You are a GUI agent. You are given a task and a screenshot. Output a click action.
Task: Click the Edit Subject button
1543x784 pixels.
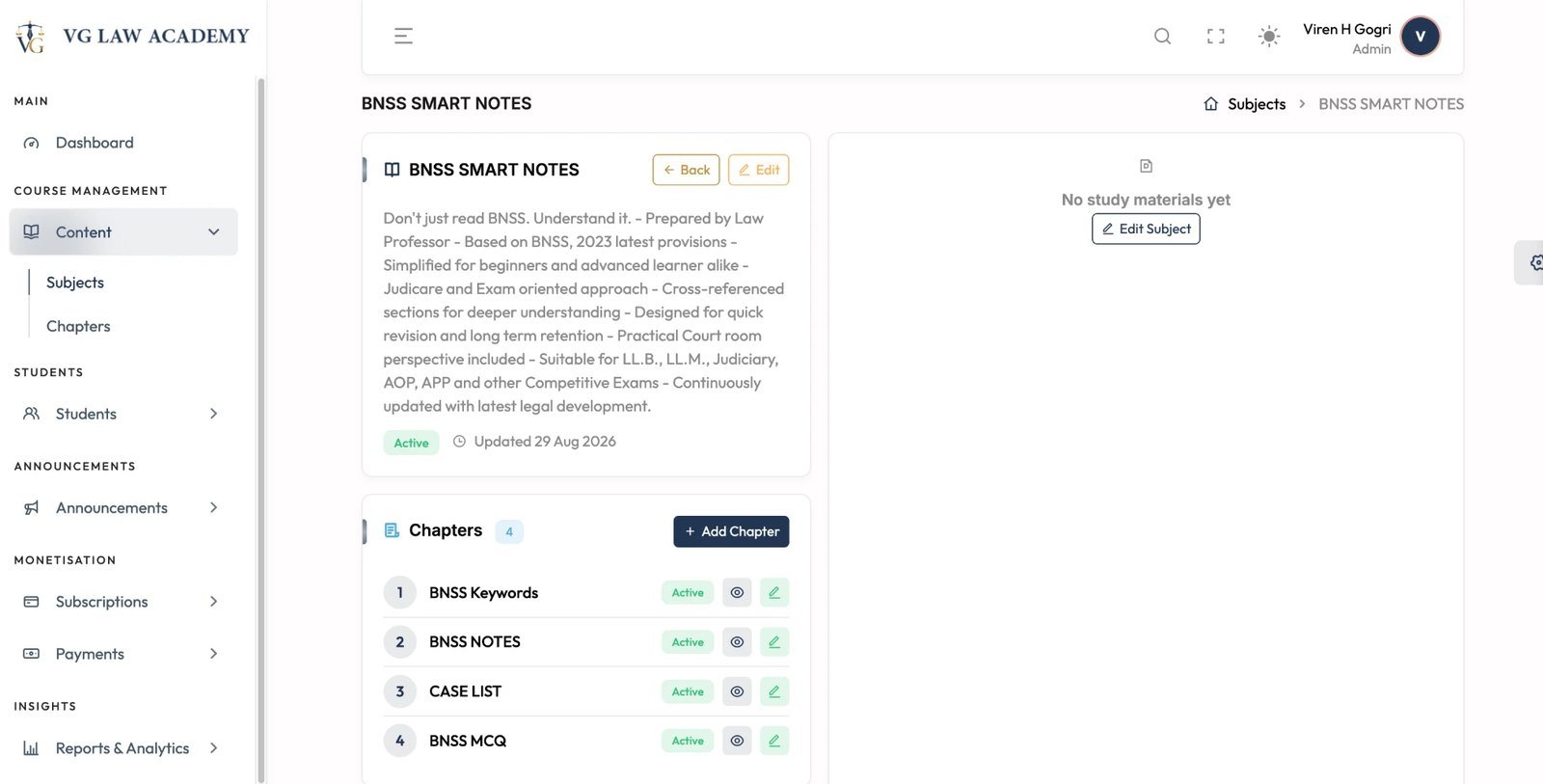(1146, 229)
